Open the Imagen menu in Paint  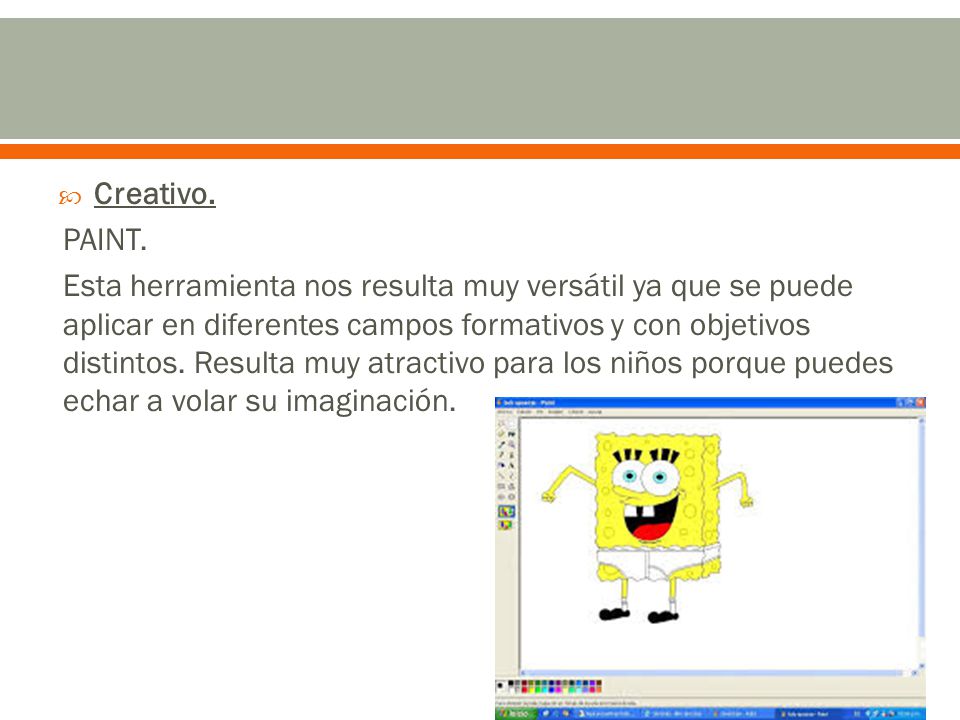point(556,411)
